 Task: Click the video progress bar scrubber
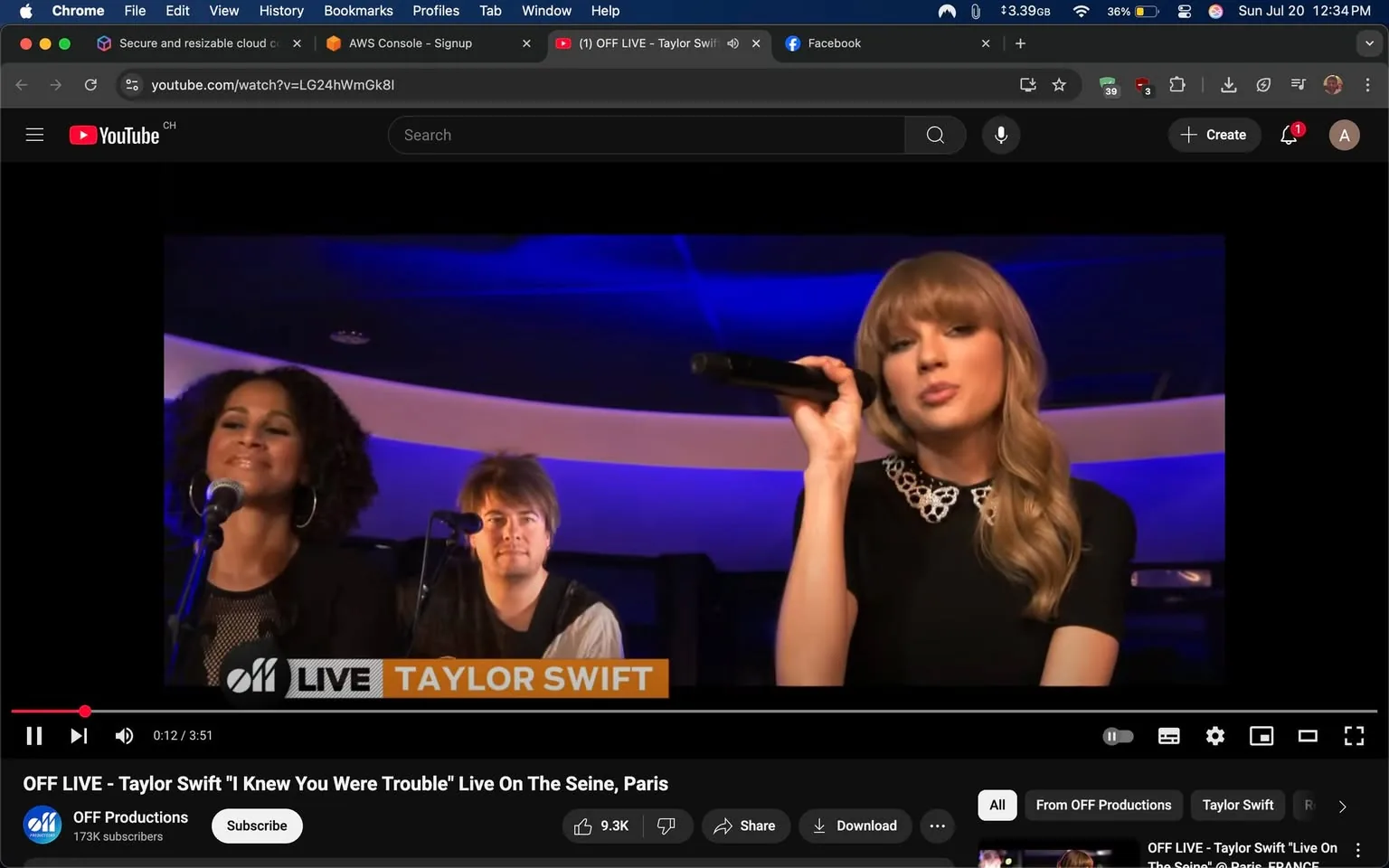[85, 712]
